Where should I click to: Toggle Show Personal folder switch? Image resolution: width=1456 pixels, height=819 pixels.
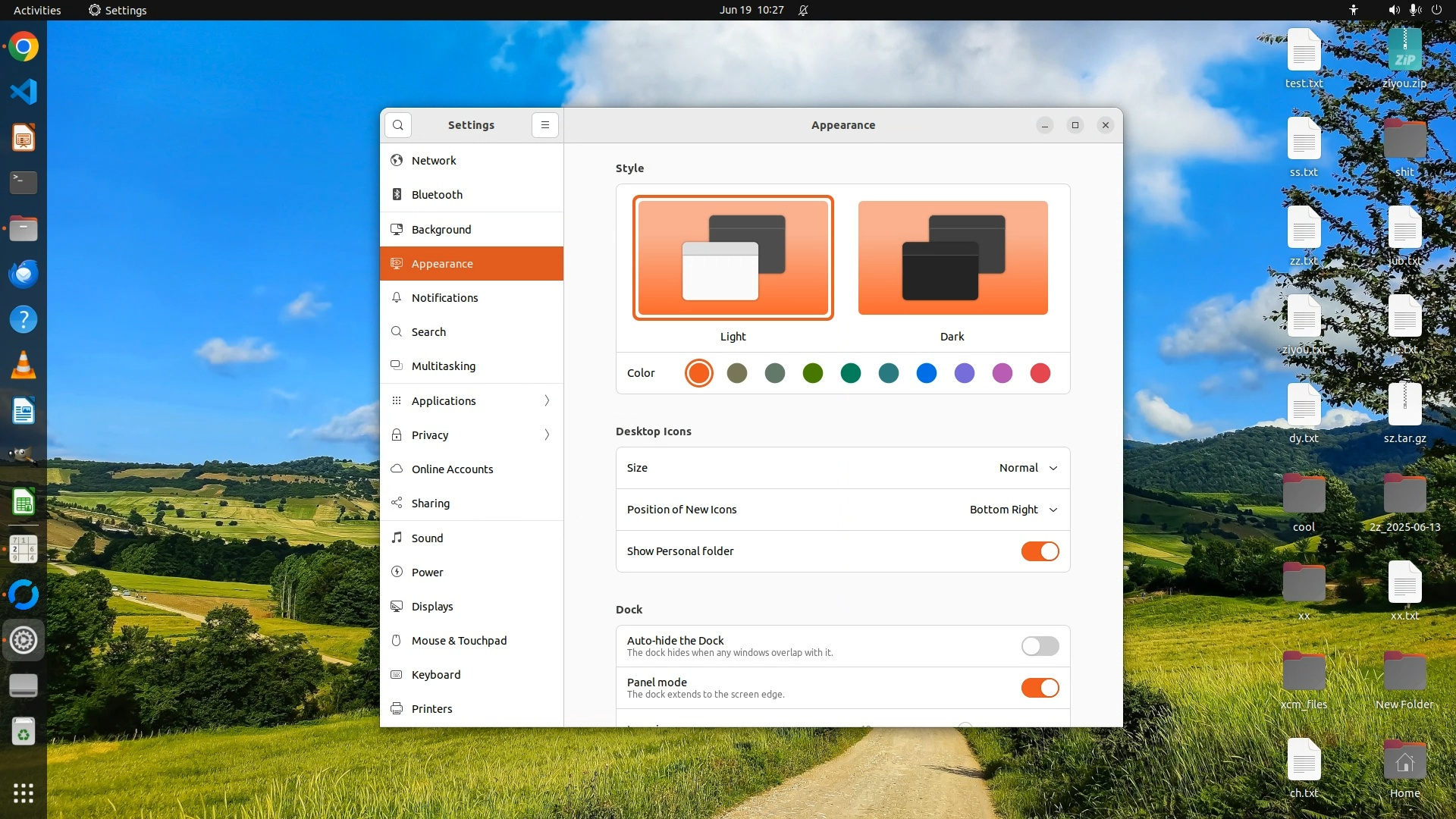point(1040,551)
